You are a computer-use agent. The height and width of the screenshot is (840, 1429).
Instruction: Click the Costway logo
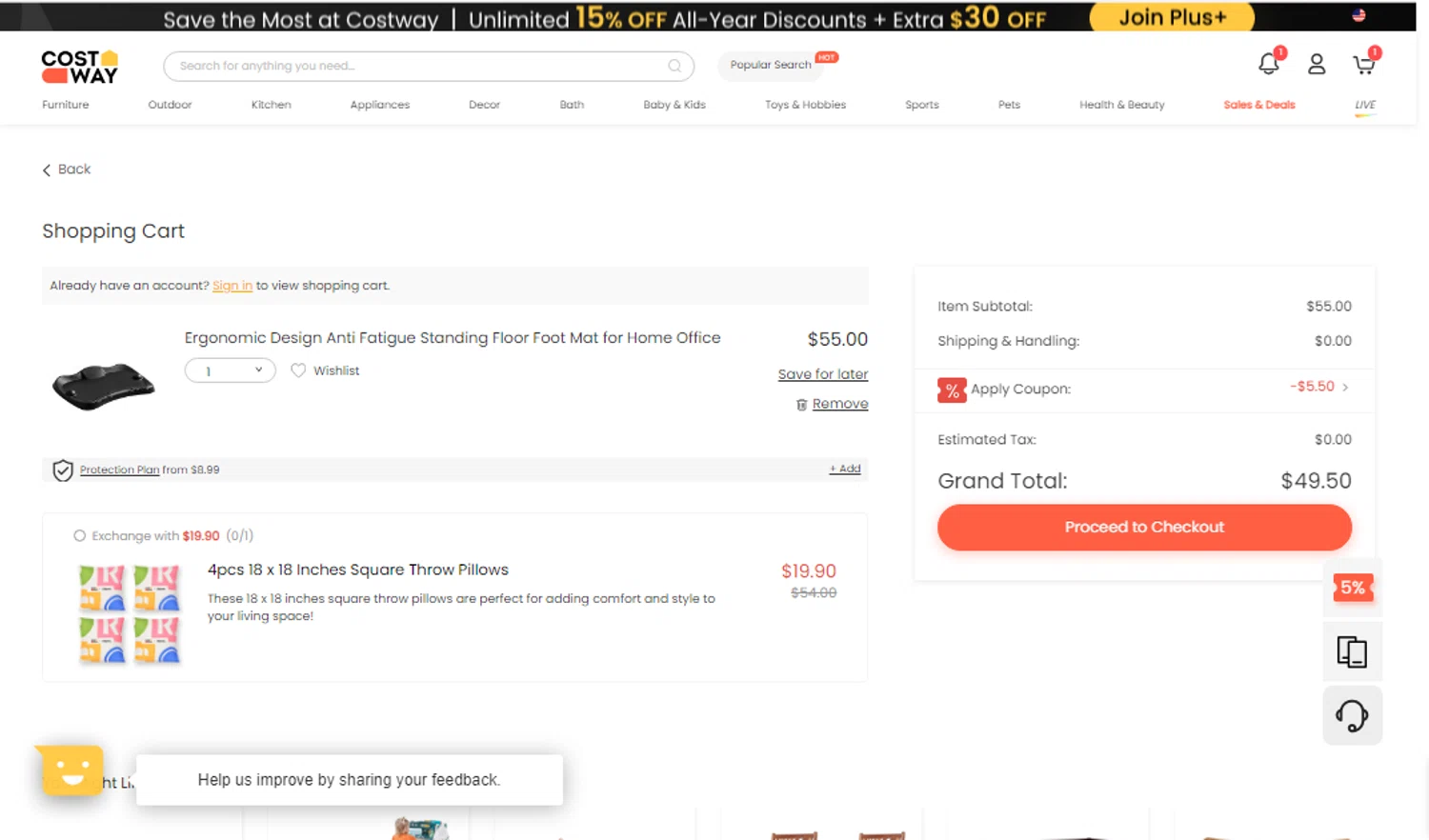(x=80, y=67)
